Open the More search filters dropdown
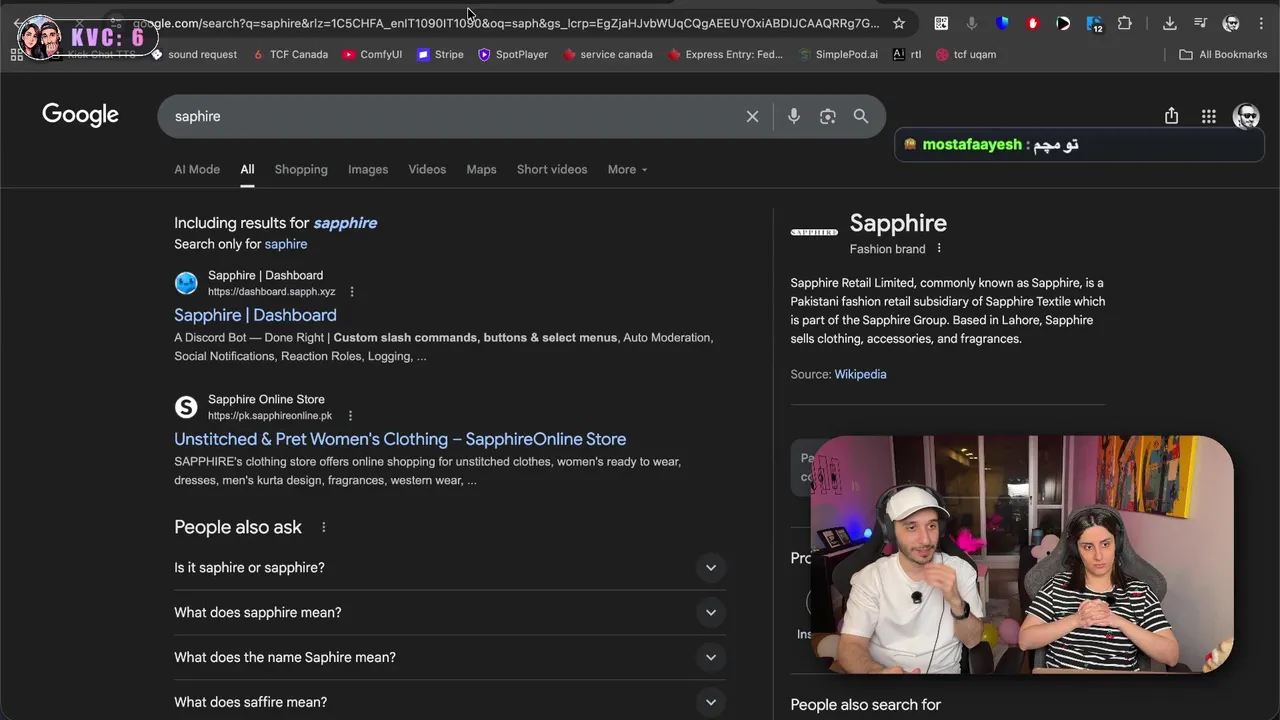Viewport: 1280px width, 720px height. point(627,169)
